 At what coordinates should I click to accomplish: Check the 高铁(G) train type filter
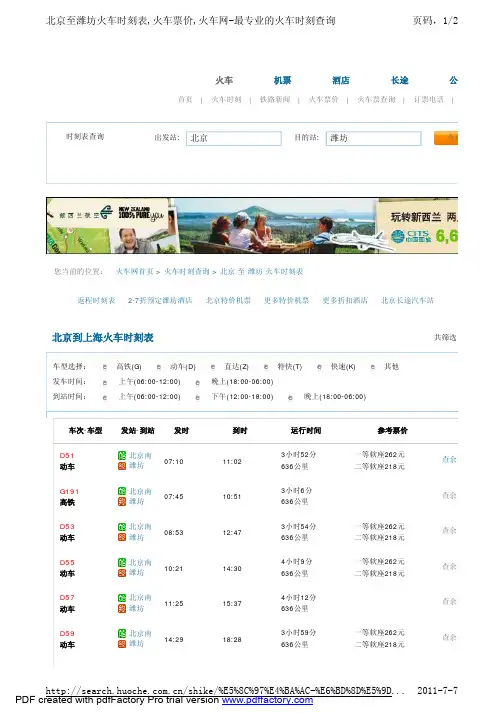105,367
